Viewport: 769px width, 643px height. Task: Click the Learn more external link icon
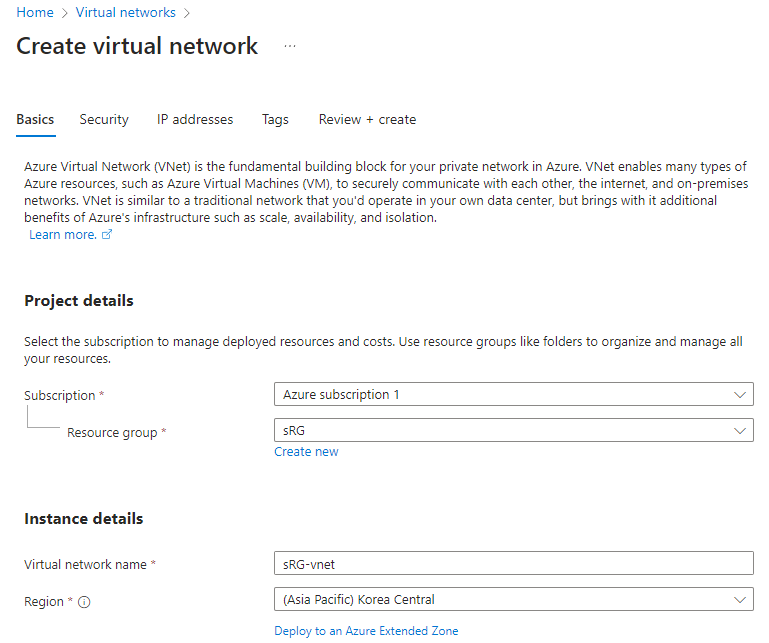coord(107,235)
